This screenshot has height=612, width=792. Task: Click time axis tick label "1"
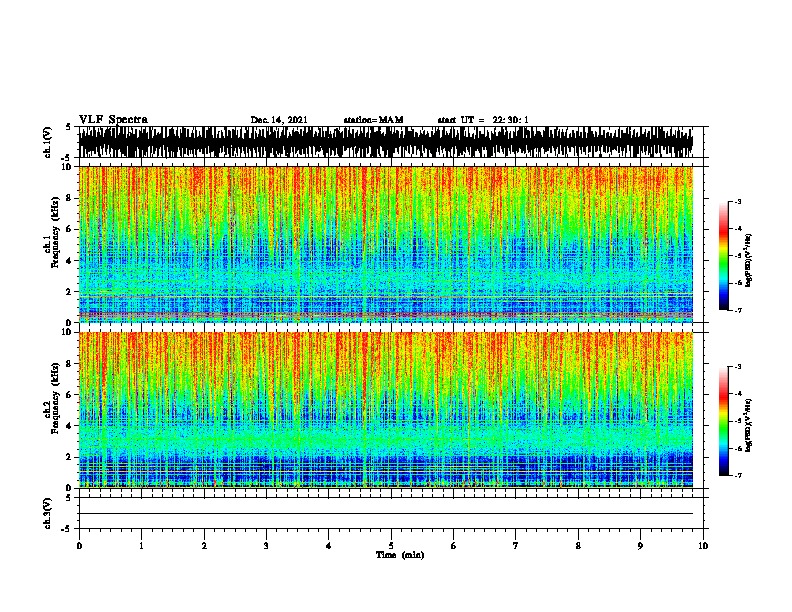[x=141, y=546]
